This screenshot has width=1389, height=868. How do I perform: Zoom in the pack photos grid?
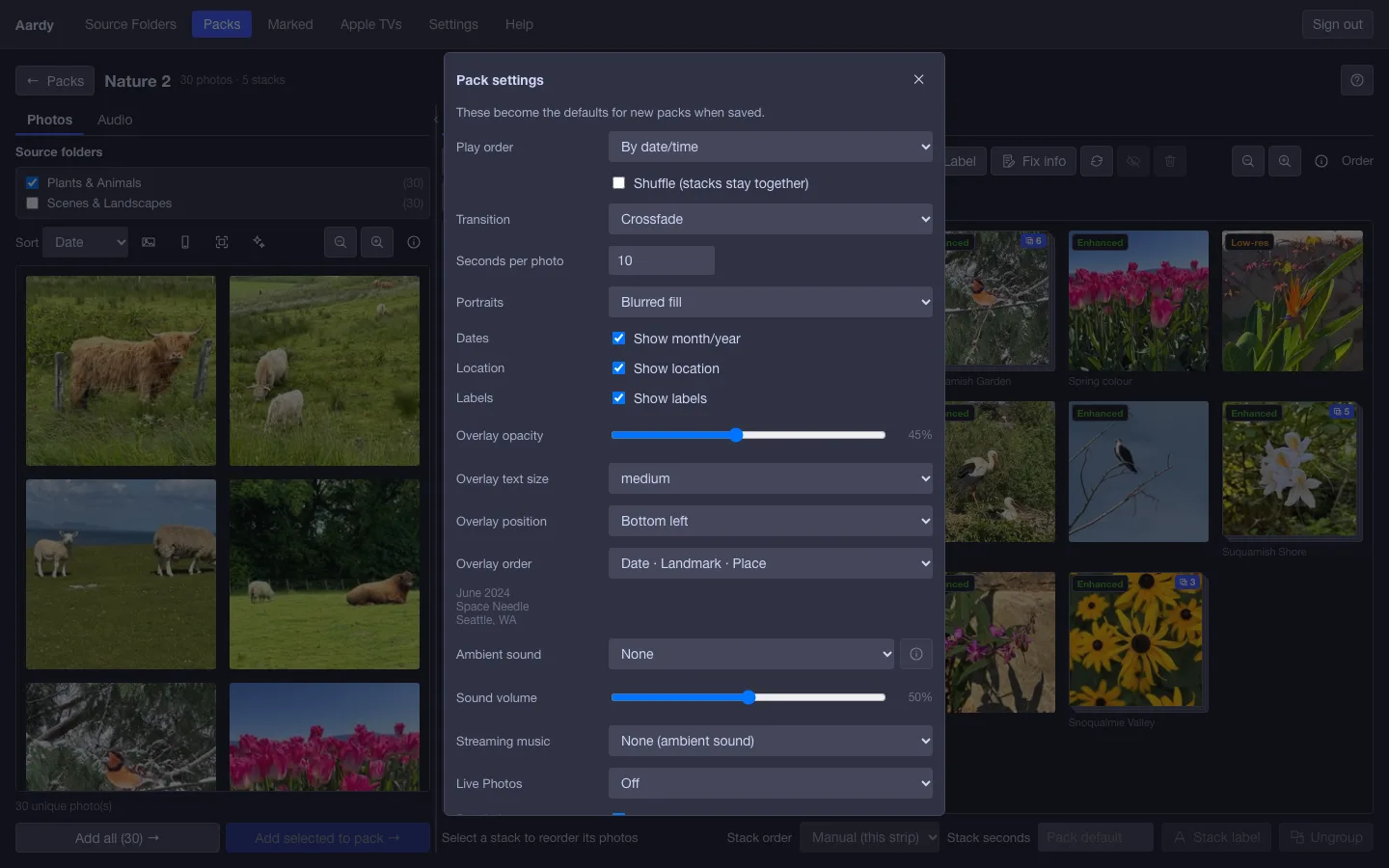tap(1285, 161)
